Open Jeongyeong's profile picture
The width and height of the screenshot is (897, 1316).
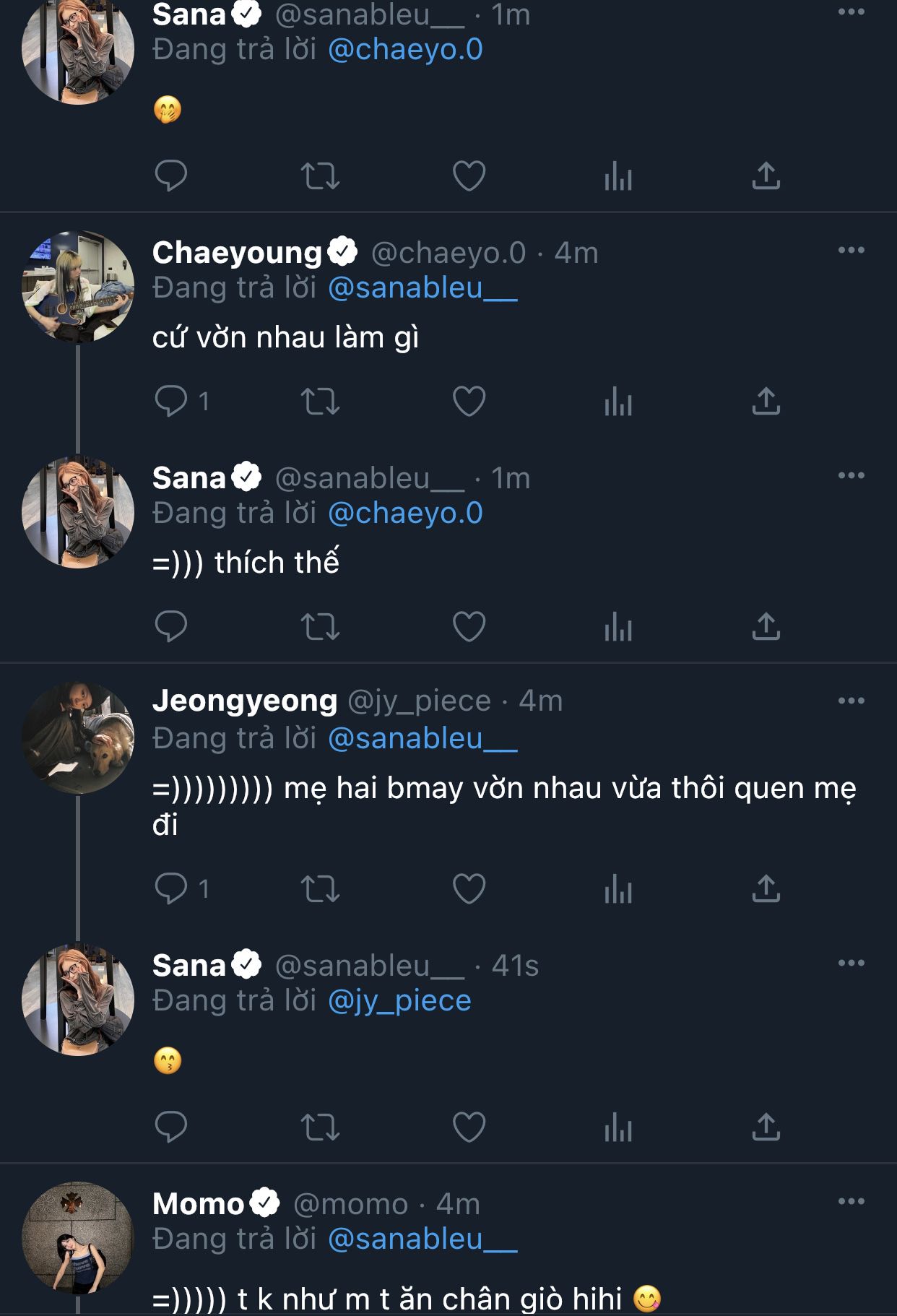pos(78,737)
